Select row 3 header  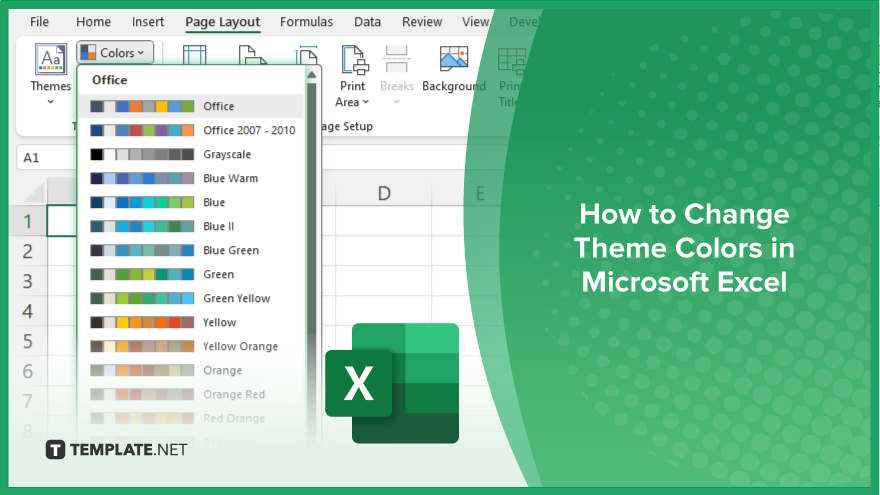[x=28, y=281]
